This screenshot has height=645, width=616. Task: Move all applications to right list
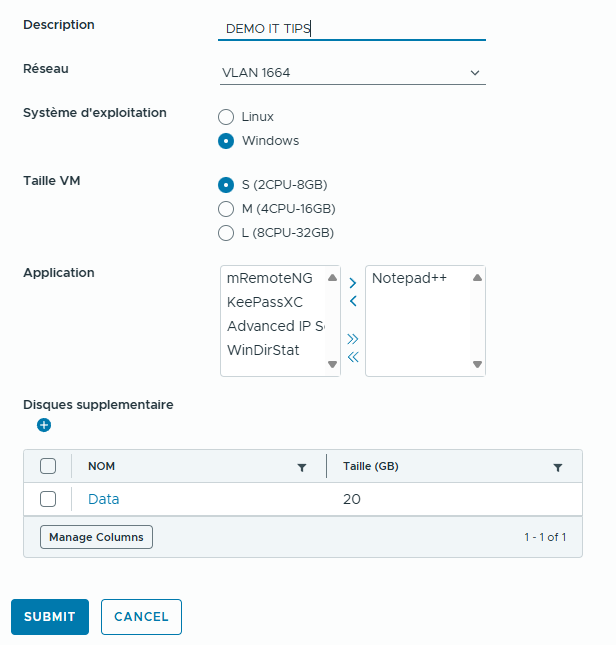coord(353,339)
